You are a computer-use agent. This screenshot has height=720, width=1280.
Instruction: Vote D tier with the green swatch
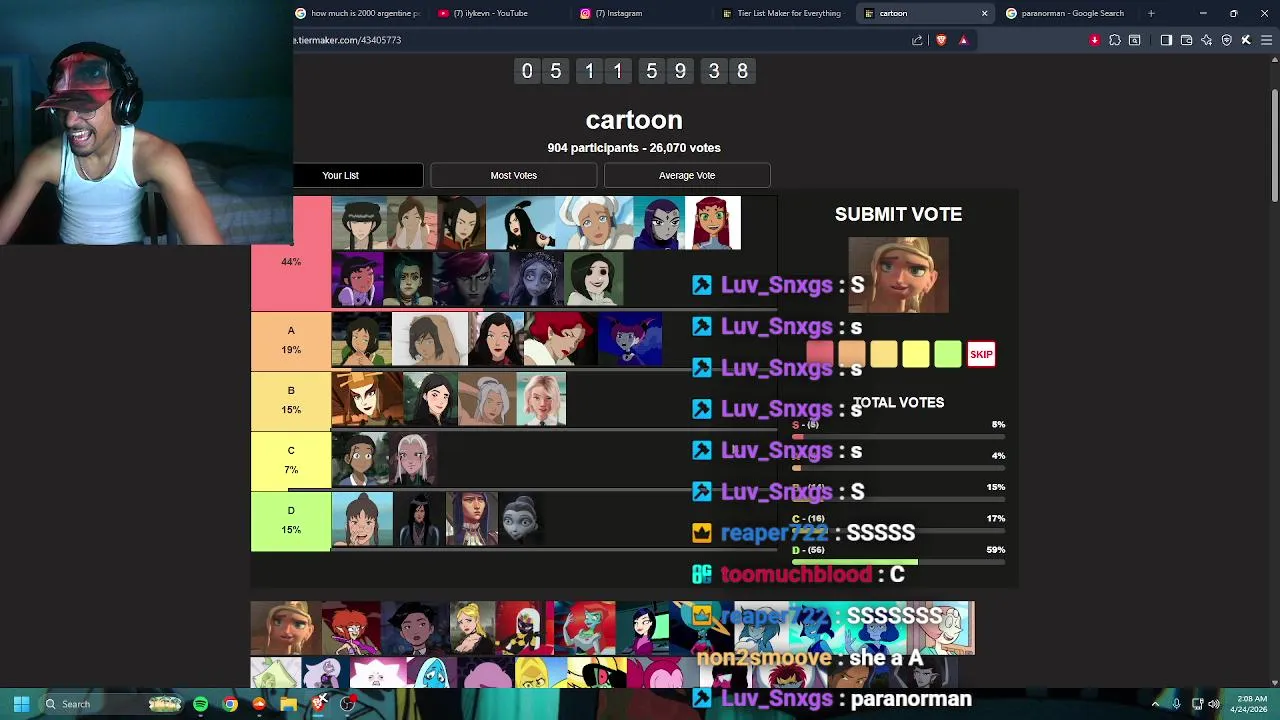pyautogui.click(x=948, y=354)
